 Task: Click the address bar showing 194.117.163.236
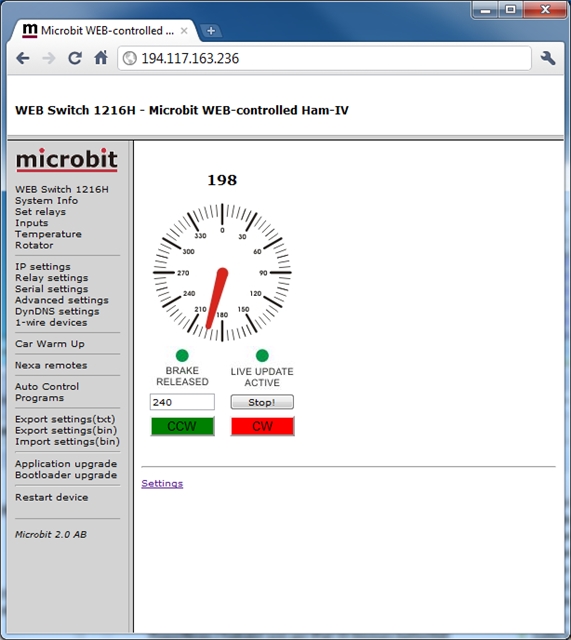(x=324, y=58)
